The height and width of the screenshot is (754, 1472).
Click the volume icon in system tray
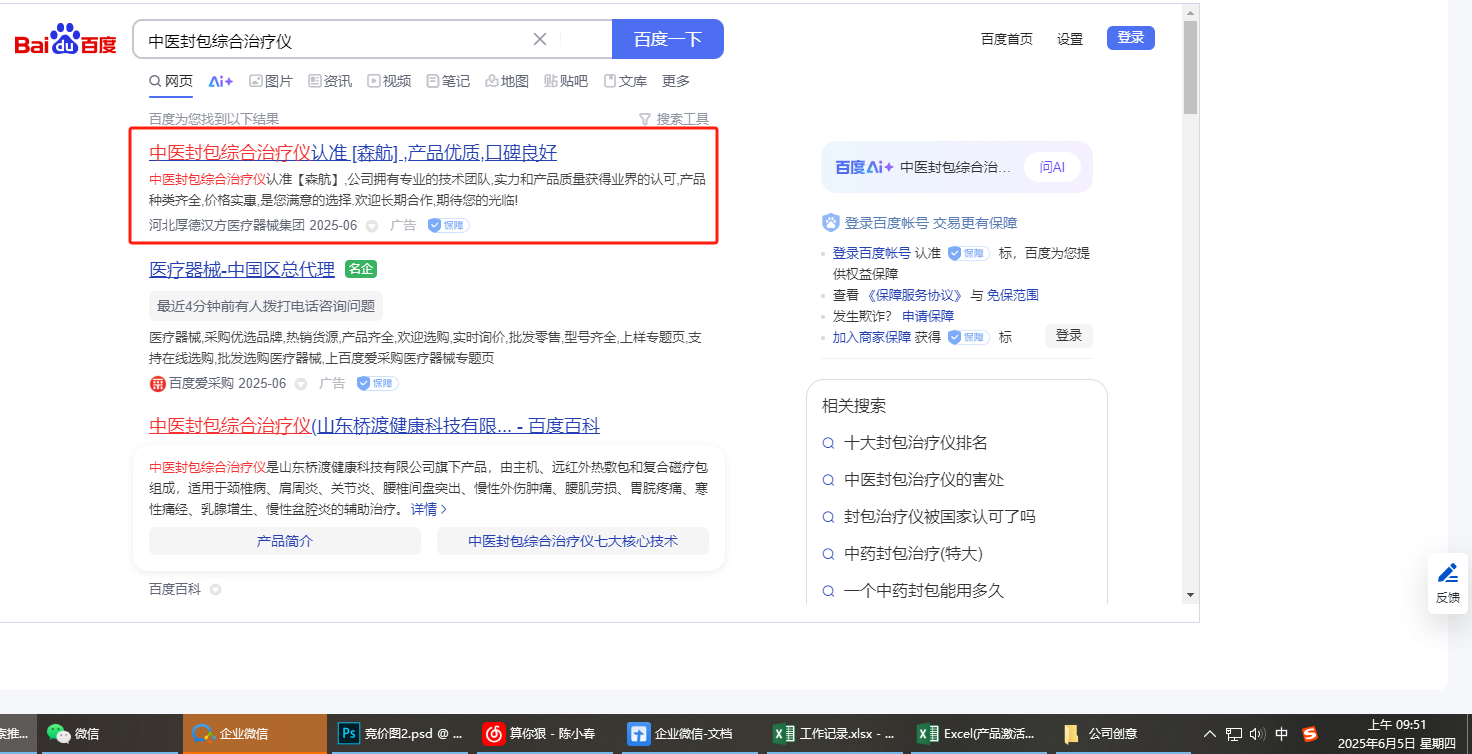[1257, 733]
